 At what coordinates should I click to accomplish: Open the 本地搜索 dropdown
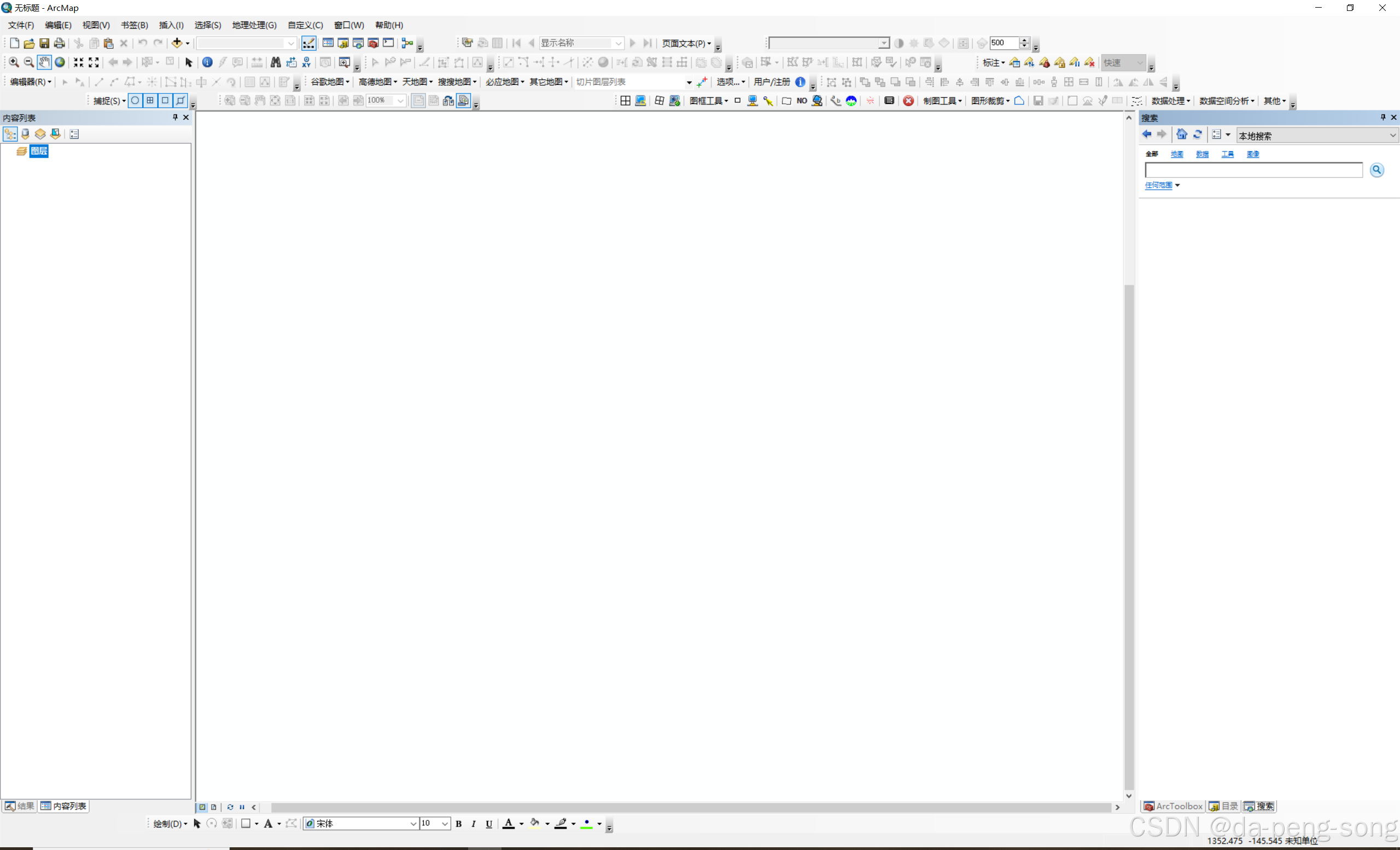(x=1391, y=136)
